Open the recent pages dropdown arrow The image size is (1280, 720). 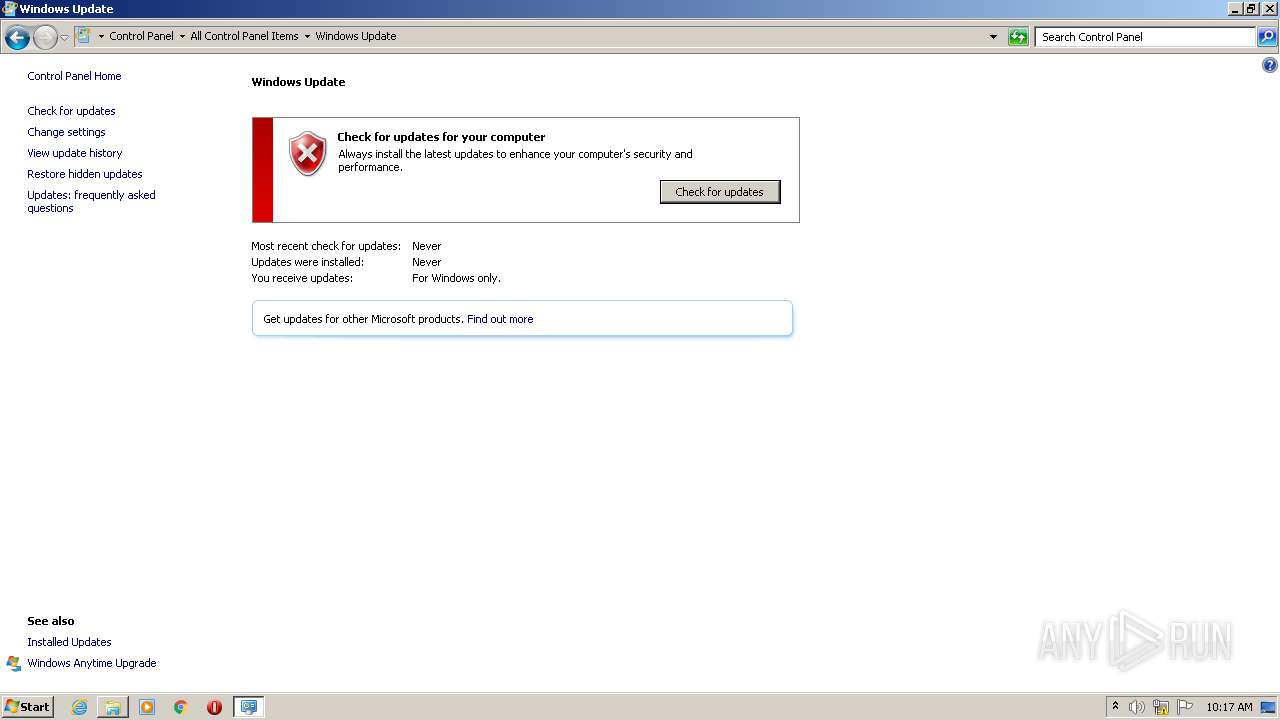tap(64, 38)
